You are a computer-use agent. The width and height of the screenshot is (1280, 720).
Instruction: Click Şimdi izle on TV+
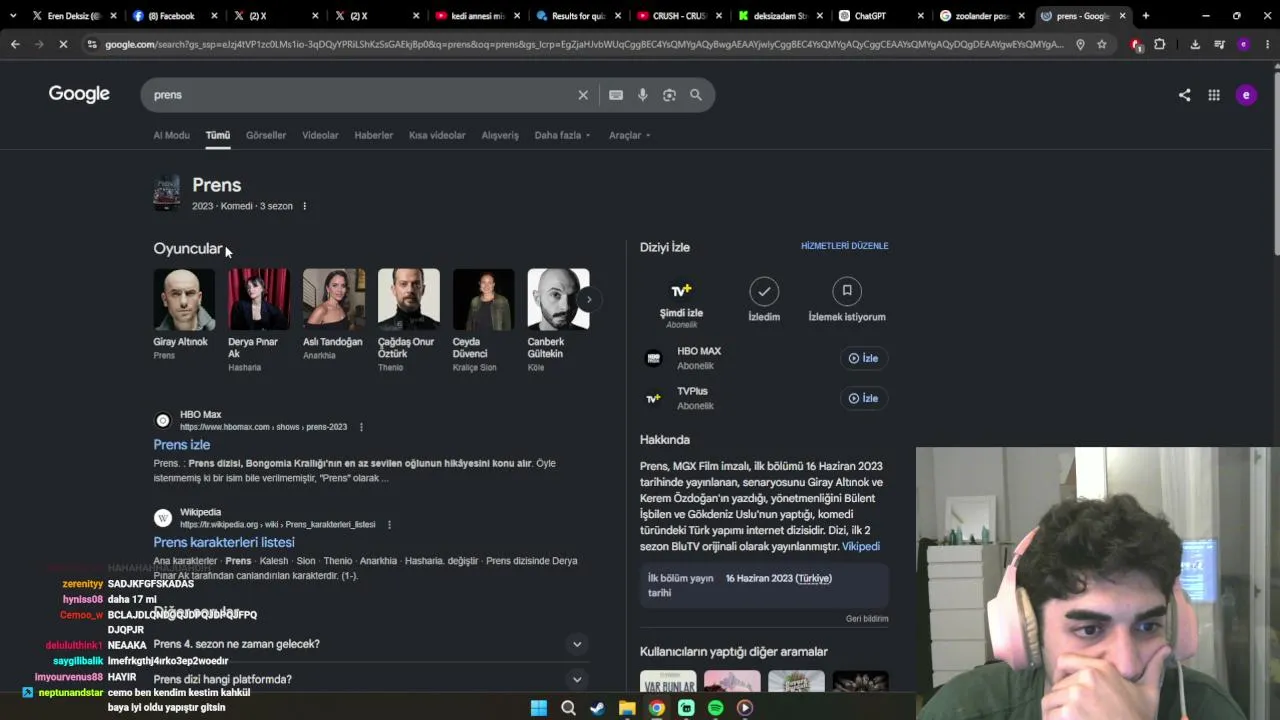tap(681, 302)
